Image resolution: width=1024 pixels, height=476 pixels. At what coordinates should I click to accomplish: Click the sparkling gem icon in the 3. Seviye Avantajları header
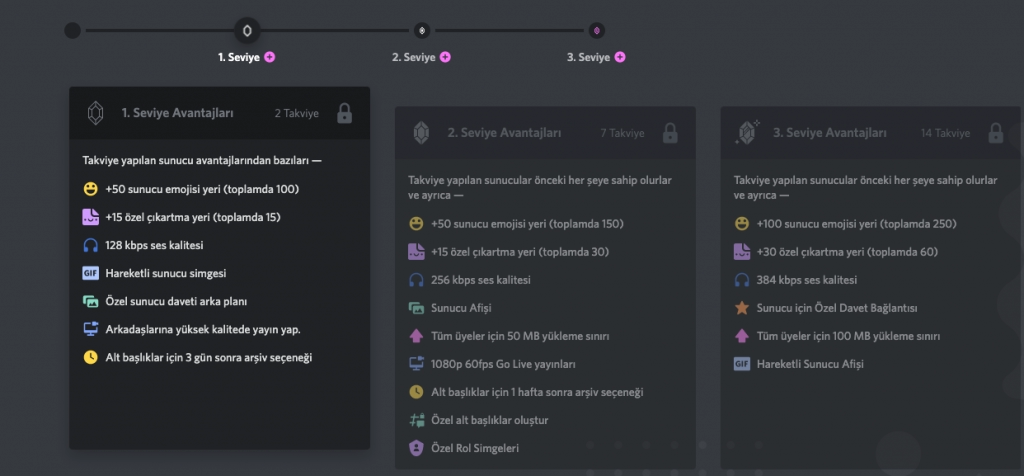click(746, 133)
